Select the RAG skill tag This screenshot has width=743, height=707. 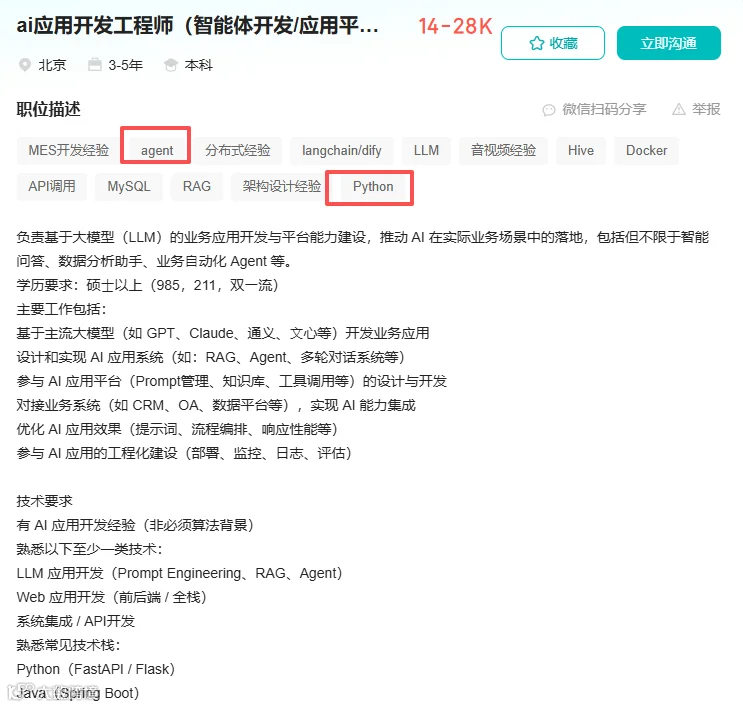(197, 187)
